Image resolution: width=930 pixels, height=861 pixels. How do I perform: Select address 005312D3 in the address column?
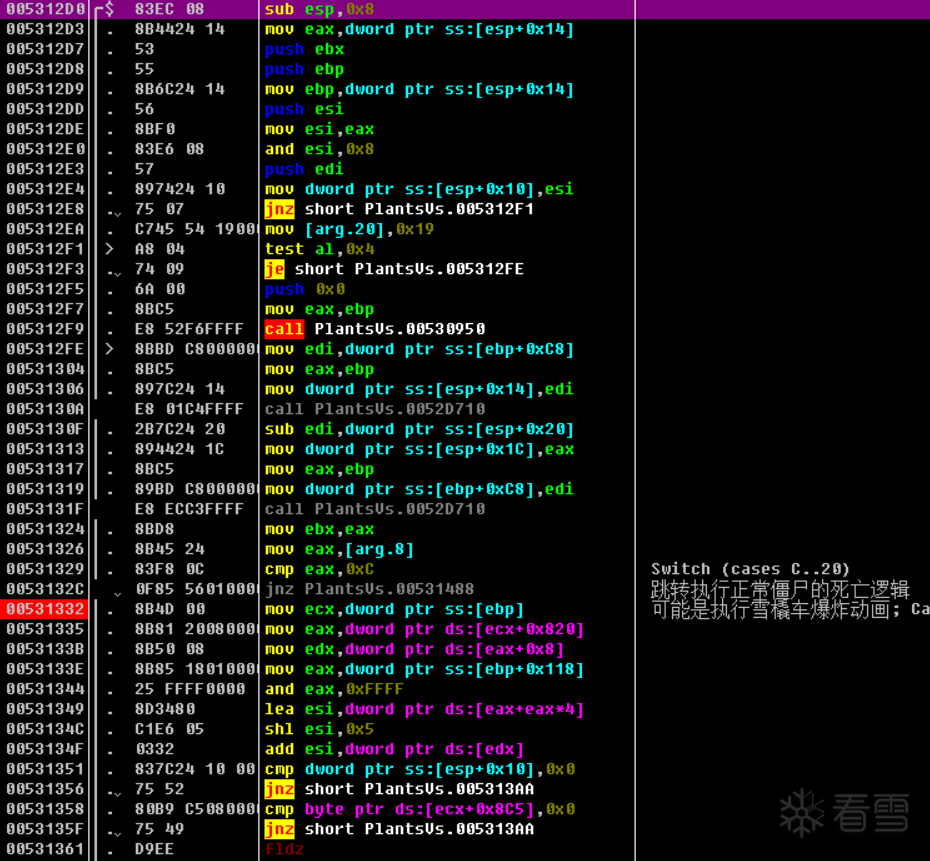coord(45,29)
